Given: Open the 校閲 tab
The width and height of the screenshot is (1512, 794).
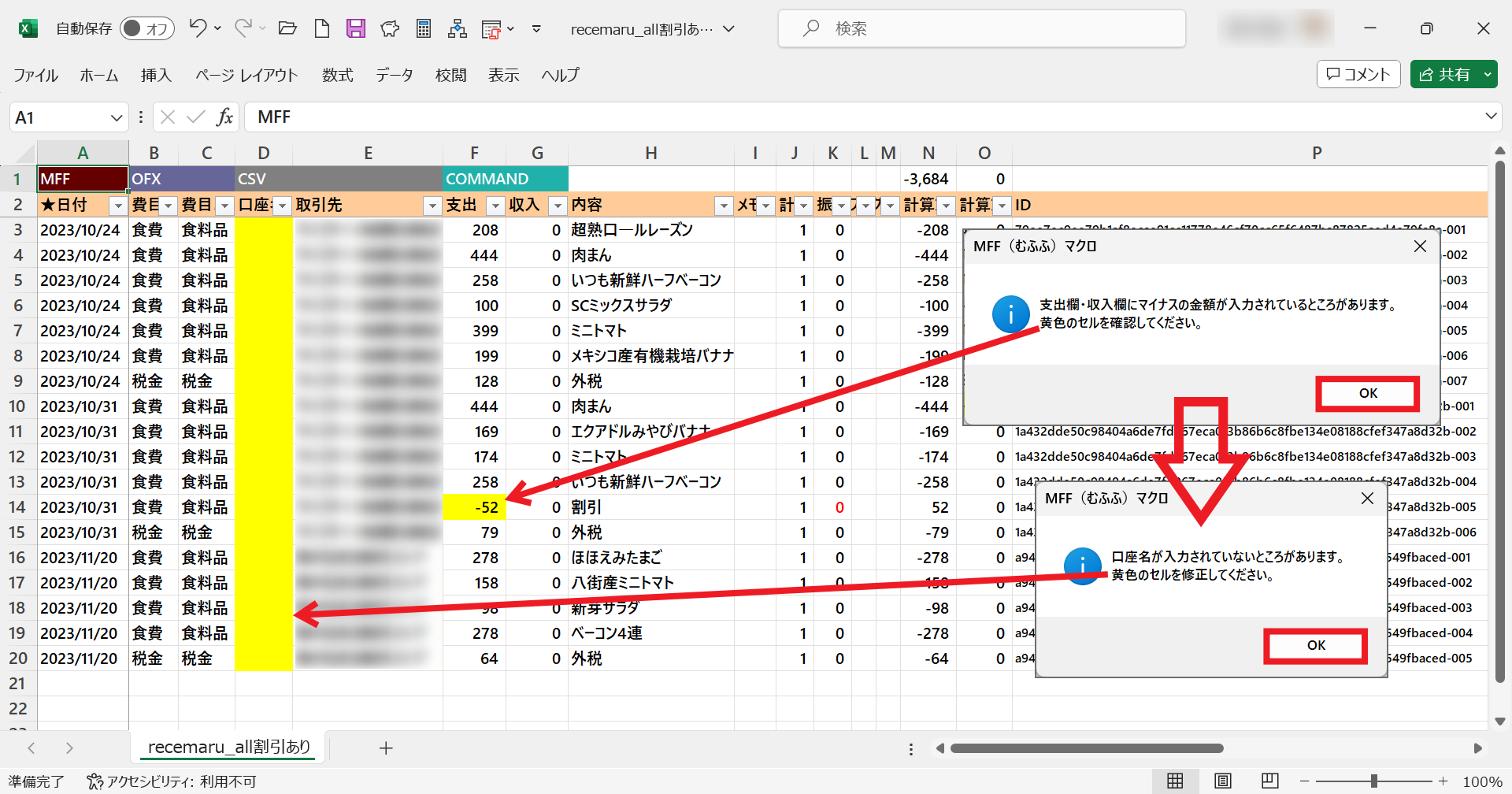Looking at the screenshot, I should click(451, 75).
